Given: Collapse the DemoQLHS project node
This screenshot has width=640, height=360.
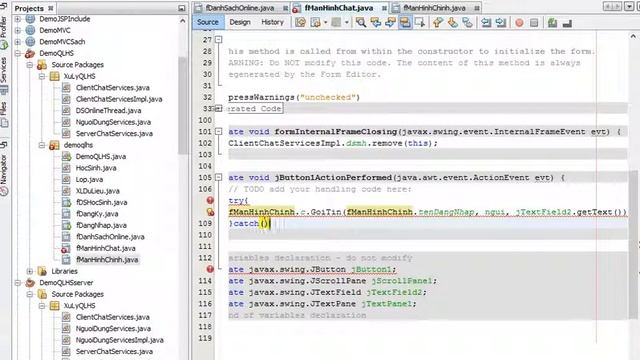Looking at the screenshot, I should point(18,53).
